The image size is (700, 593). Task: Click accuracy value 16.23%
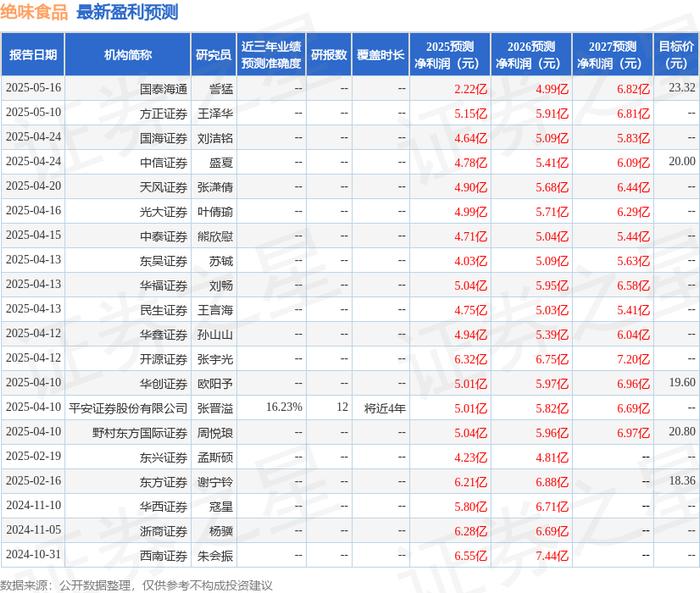click(x=284, y=407)
